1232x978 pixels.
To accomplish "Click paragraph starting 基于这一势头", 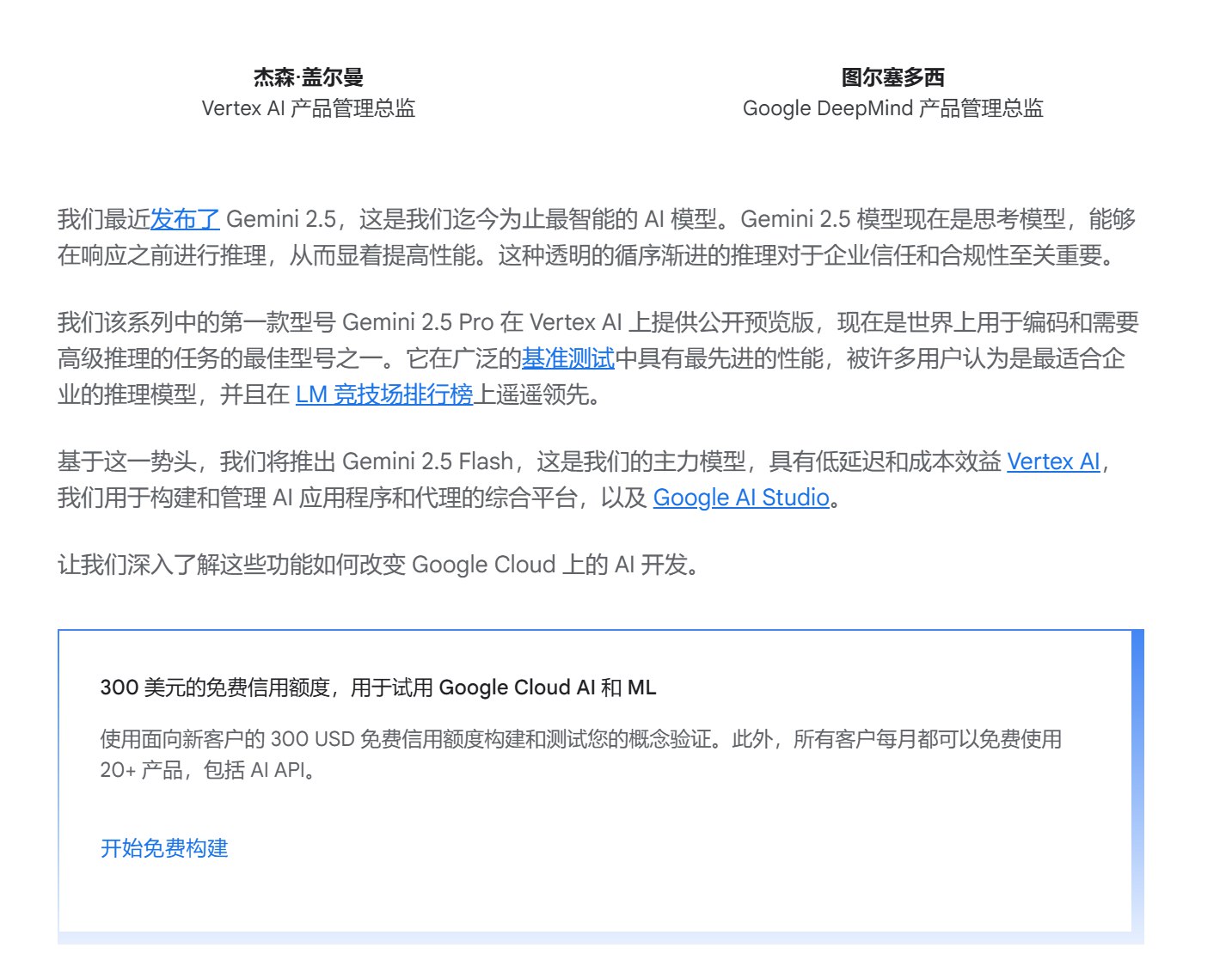I will (585, 480).
